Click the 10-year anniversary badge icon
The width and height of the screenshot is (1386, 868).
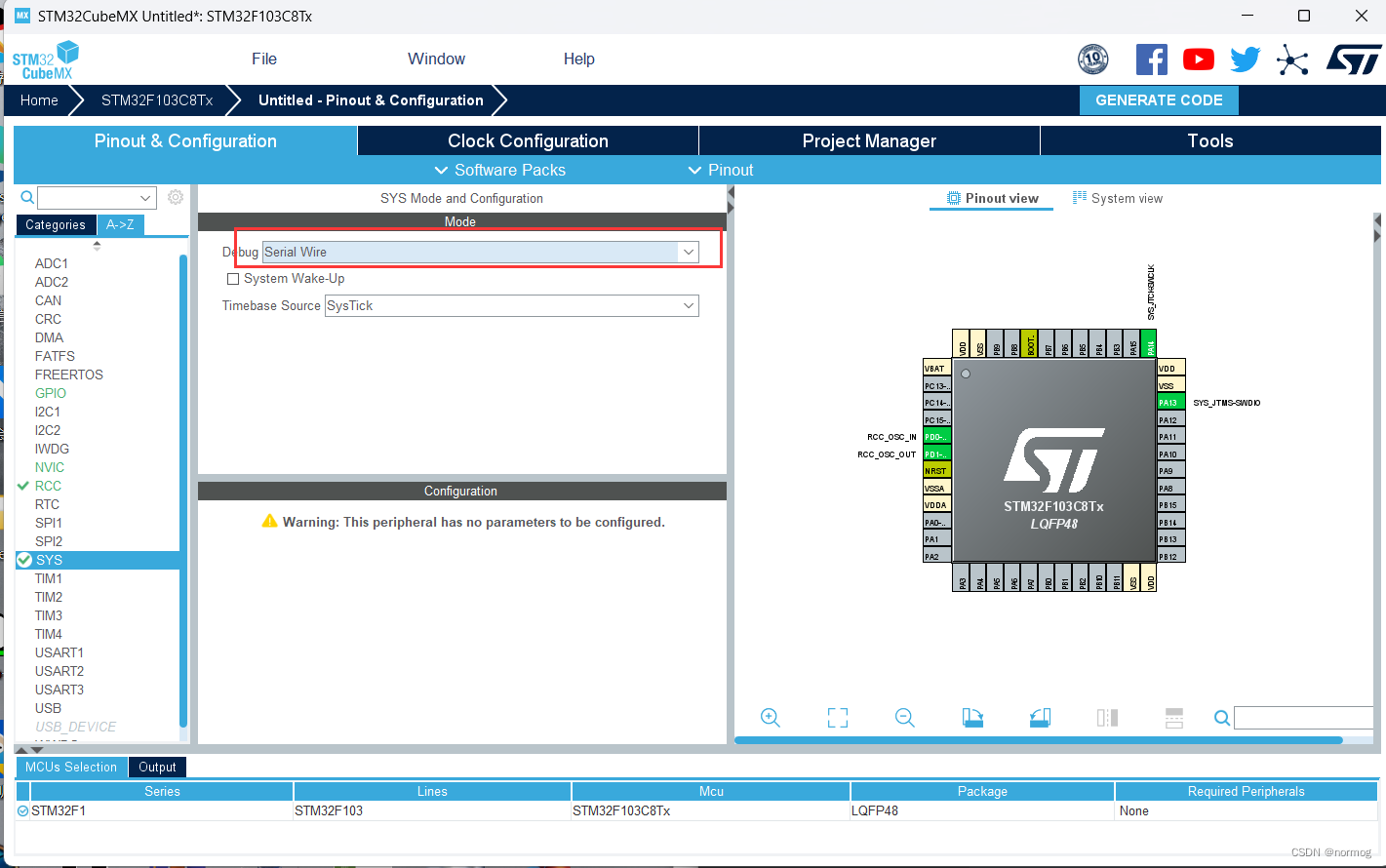pos(1093,59)
